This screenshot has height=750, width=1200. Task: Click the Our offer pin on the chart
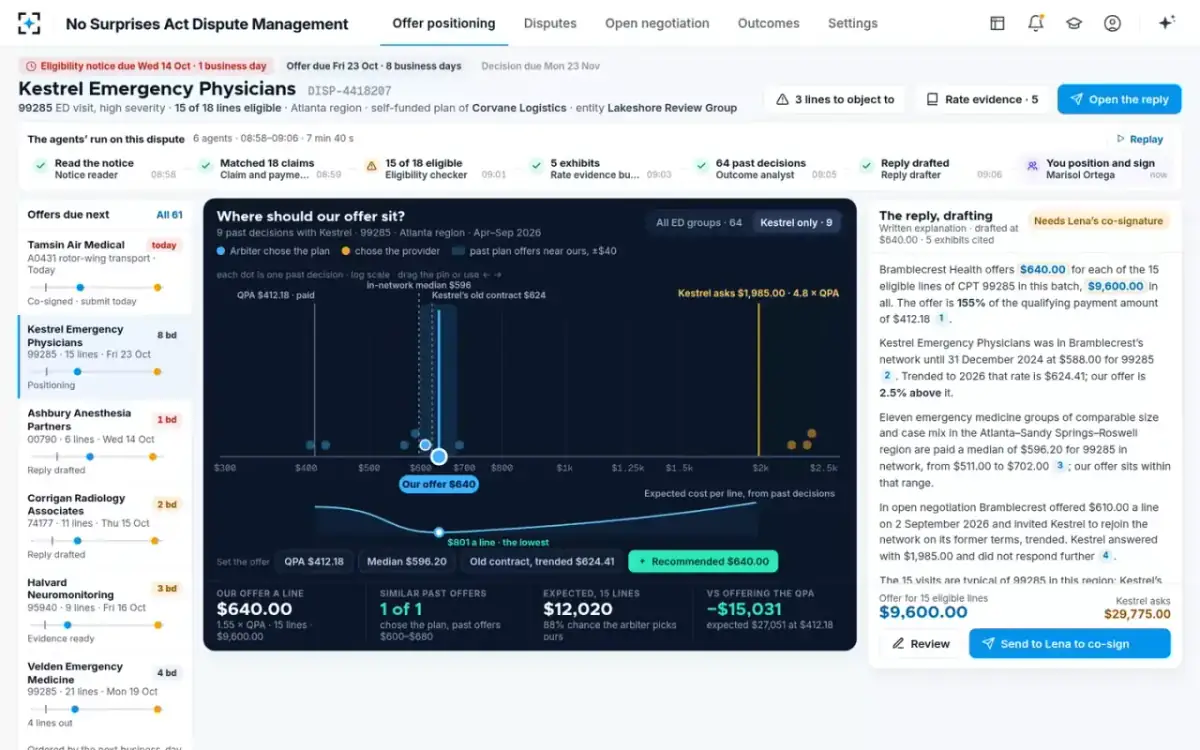tap(438, 457)
